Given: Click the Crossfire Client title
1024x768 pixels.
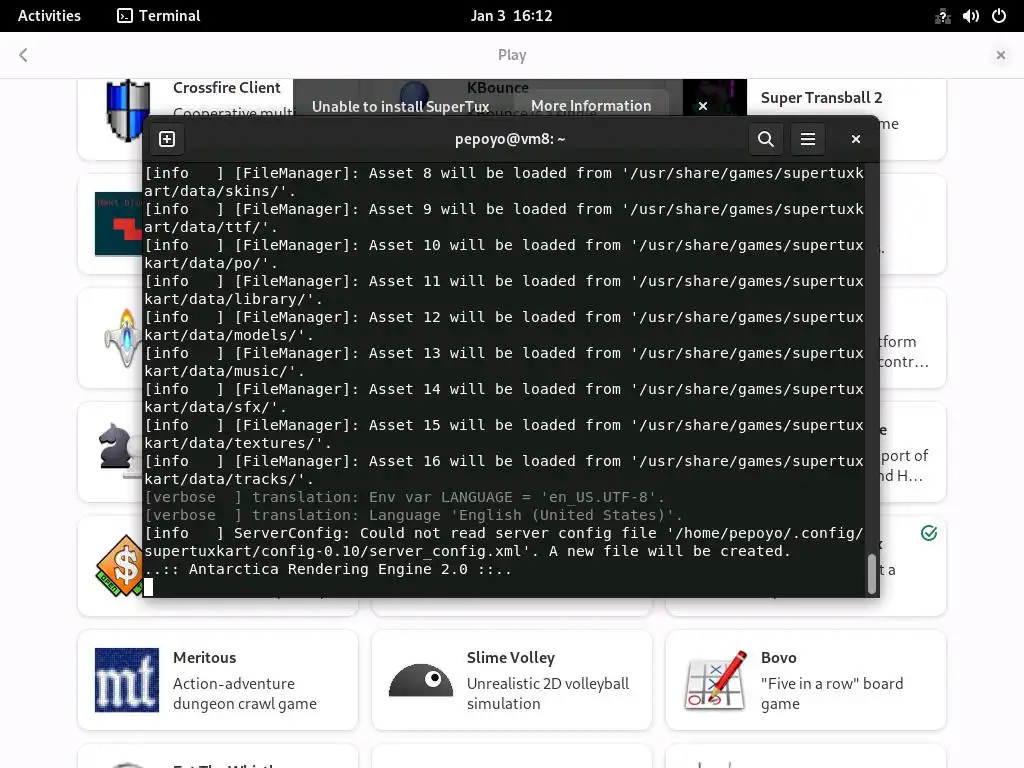Looking at the screenshot, I should point(227,88).
